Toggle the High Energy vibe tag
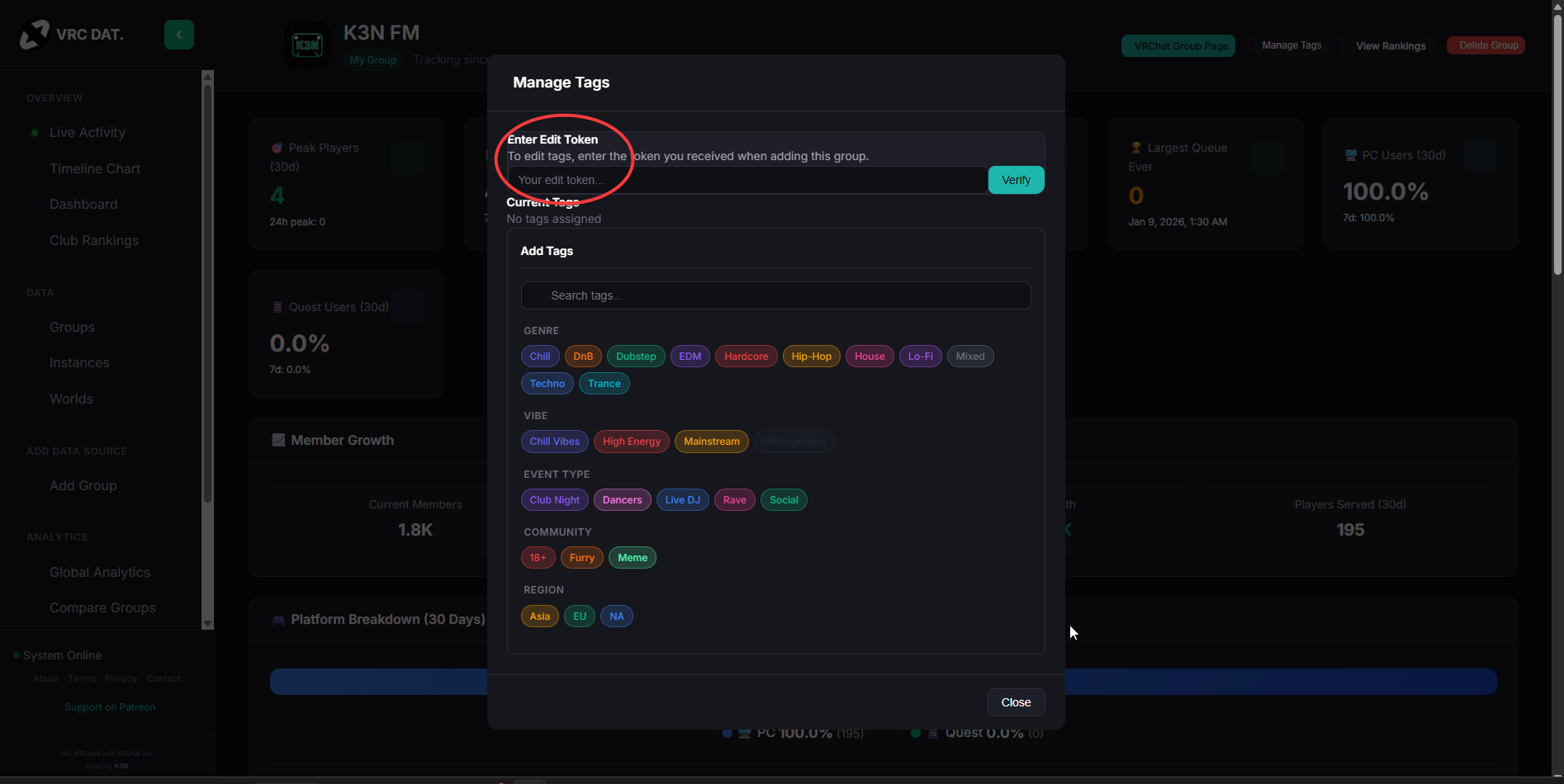1564x784 pixels. click(631, 442)
